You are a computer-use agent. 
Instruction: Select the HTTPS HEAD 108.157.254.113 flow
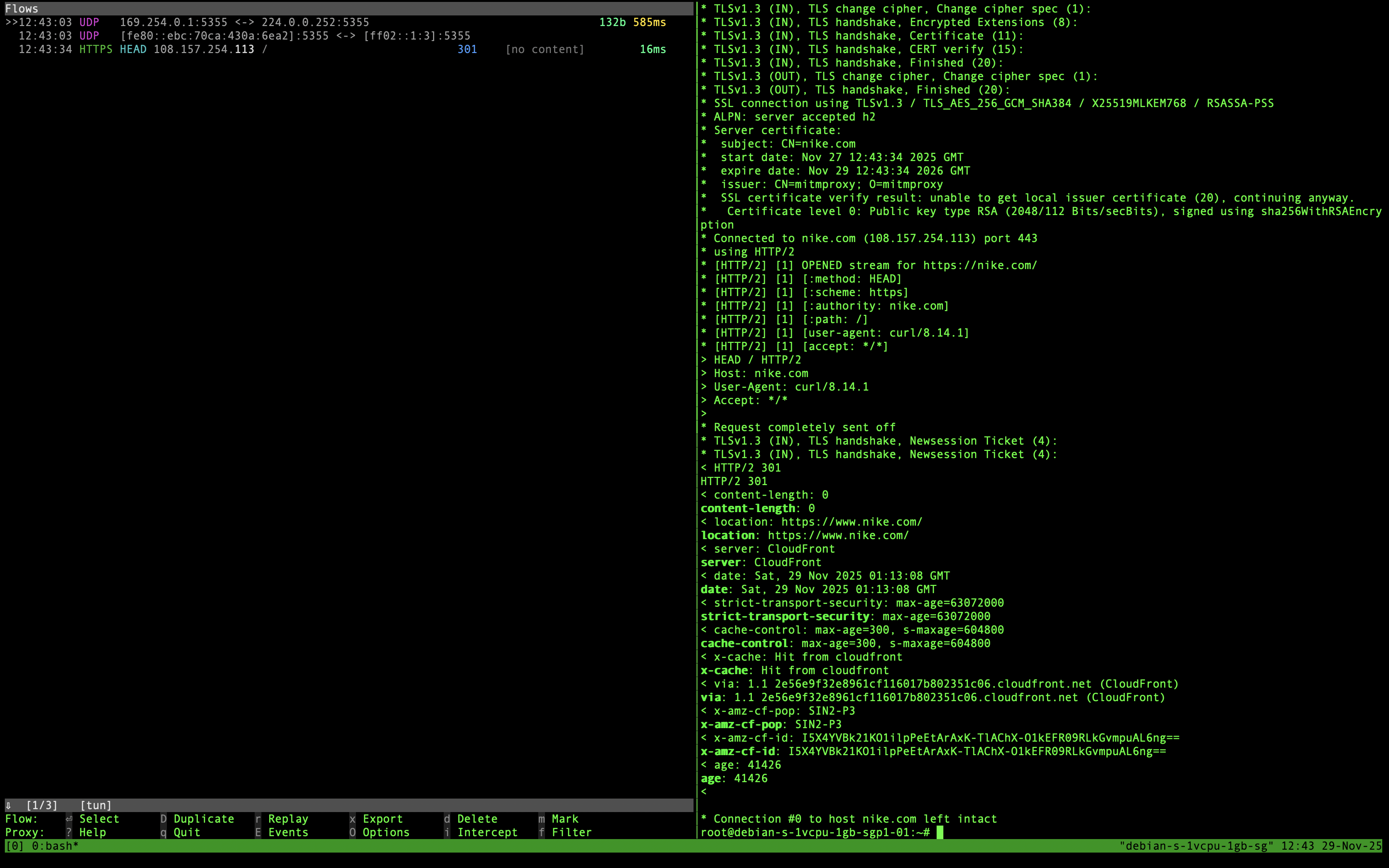[x=204, y=49]
